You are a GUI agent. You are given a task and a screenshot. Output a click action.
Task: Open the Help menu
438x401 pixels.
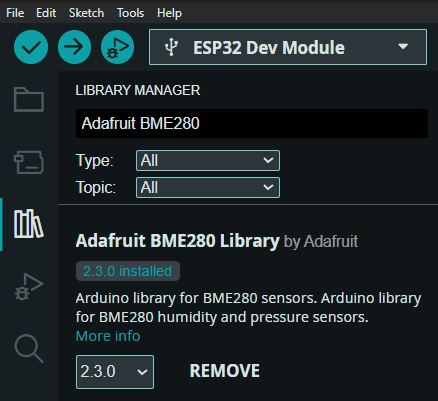click(169, 13)
